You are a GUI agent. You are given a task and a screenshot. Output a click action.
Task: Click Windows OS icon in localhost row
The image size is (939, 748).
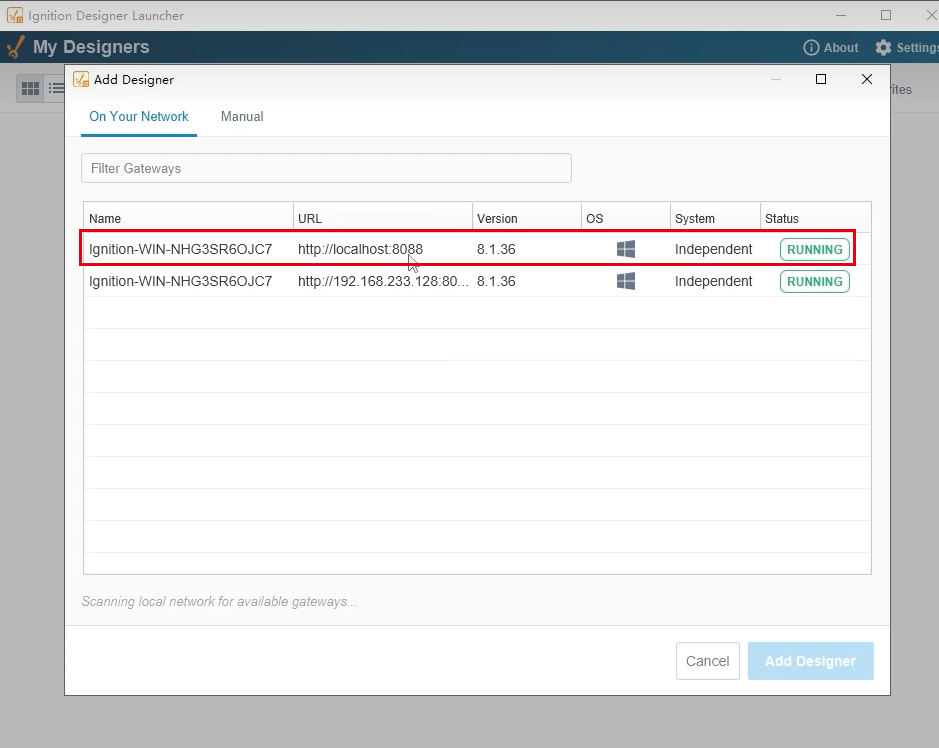coord(626,249)
